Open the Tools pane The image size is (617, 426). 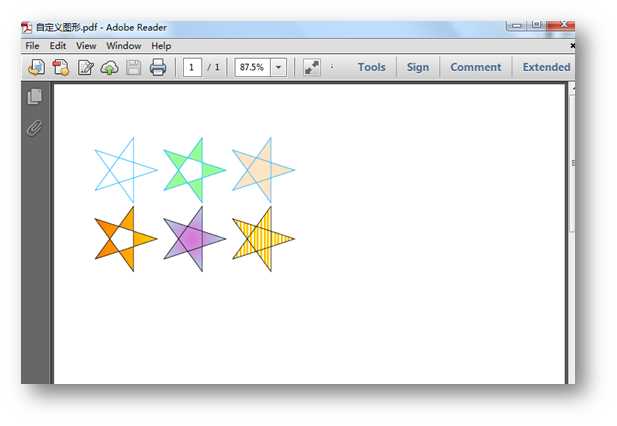[x=371, y=67]
